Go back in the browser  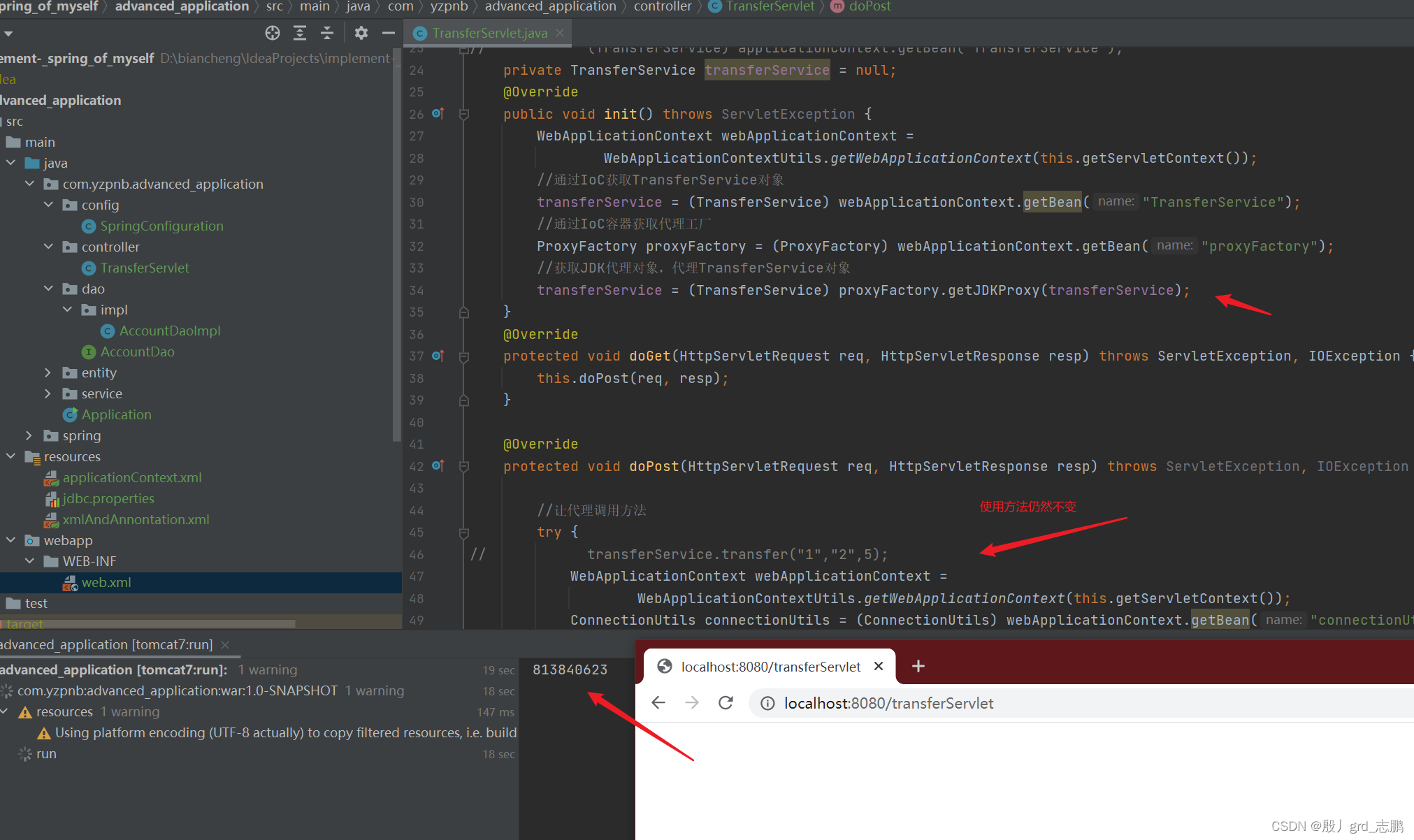tap(658, 703)
